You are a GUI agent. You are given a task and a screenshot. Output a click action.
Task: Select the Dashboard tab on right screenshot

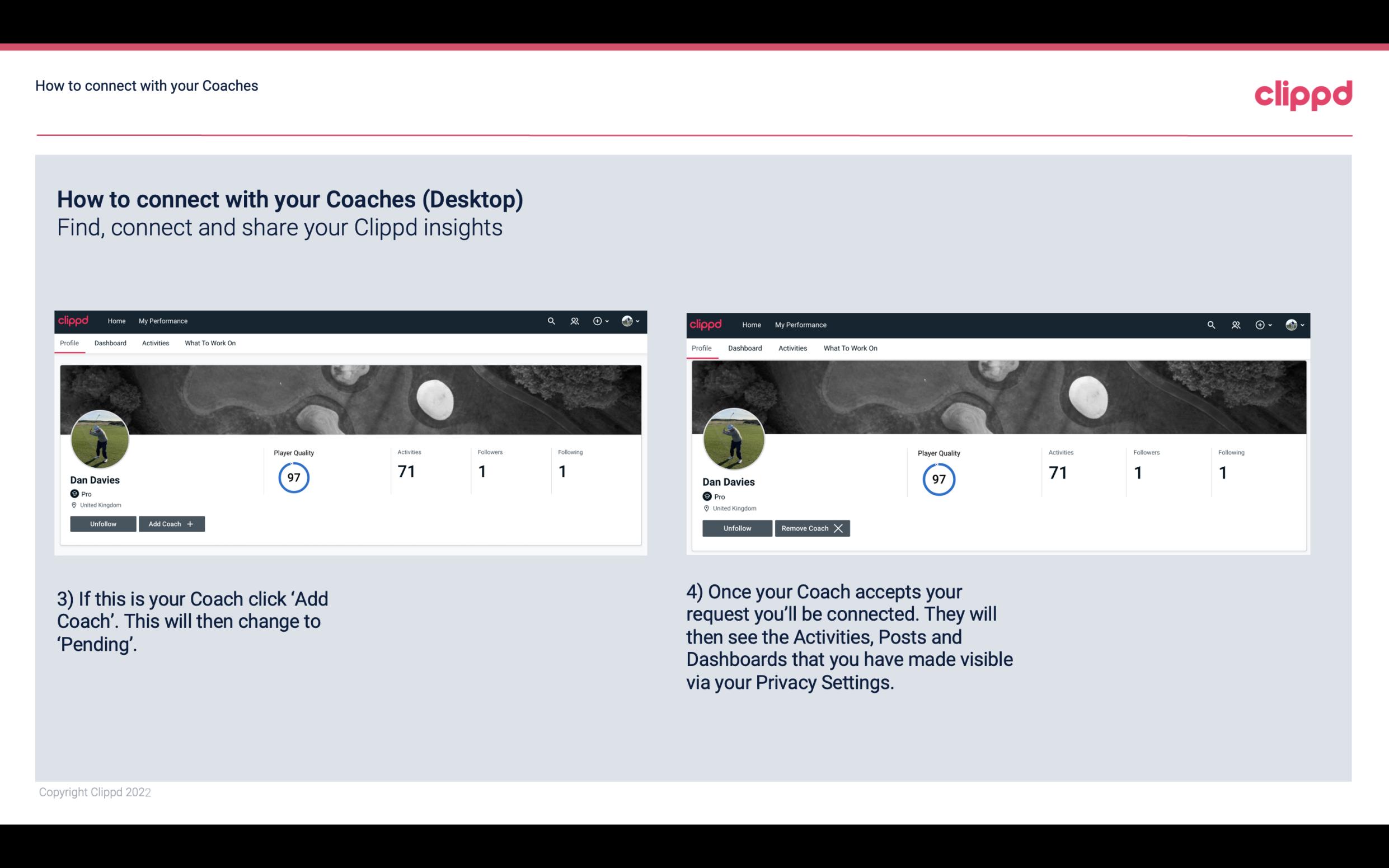point(744,348)
